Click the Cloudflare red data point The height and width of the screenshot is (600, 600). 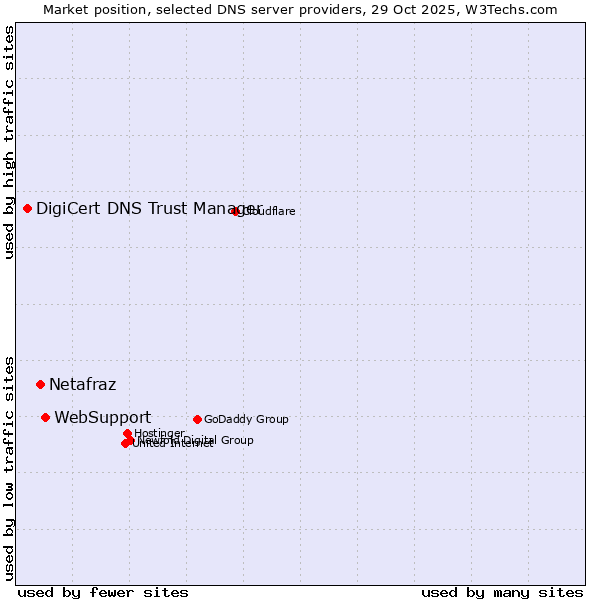coord(236,211)
